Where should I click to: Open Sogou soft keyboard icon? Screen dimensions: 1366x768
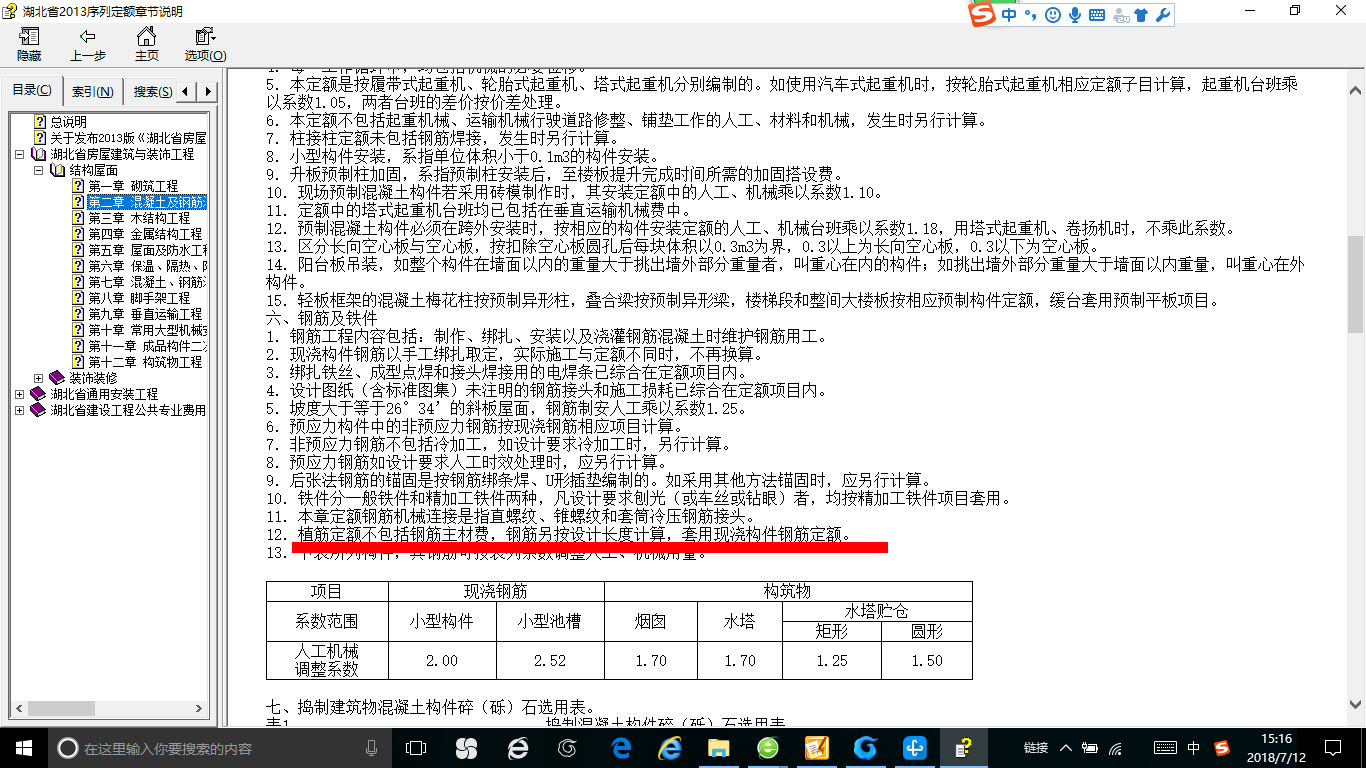point(1097,15)
